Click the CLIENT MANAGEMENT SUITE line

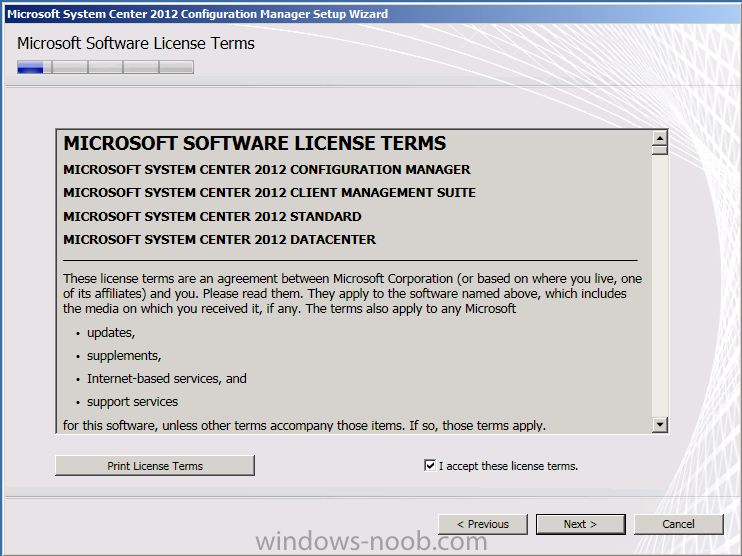pos(270,193)
